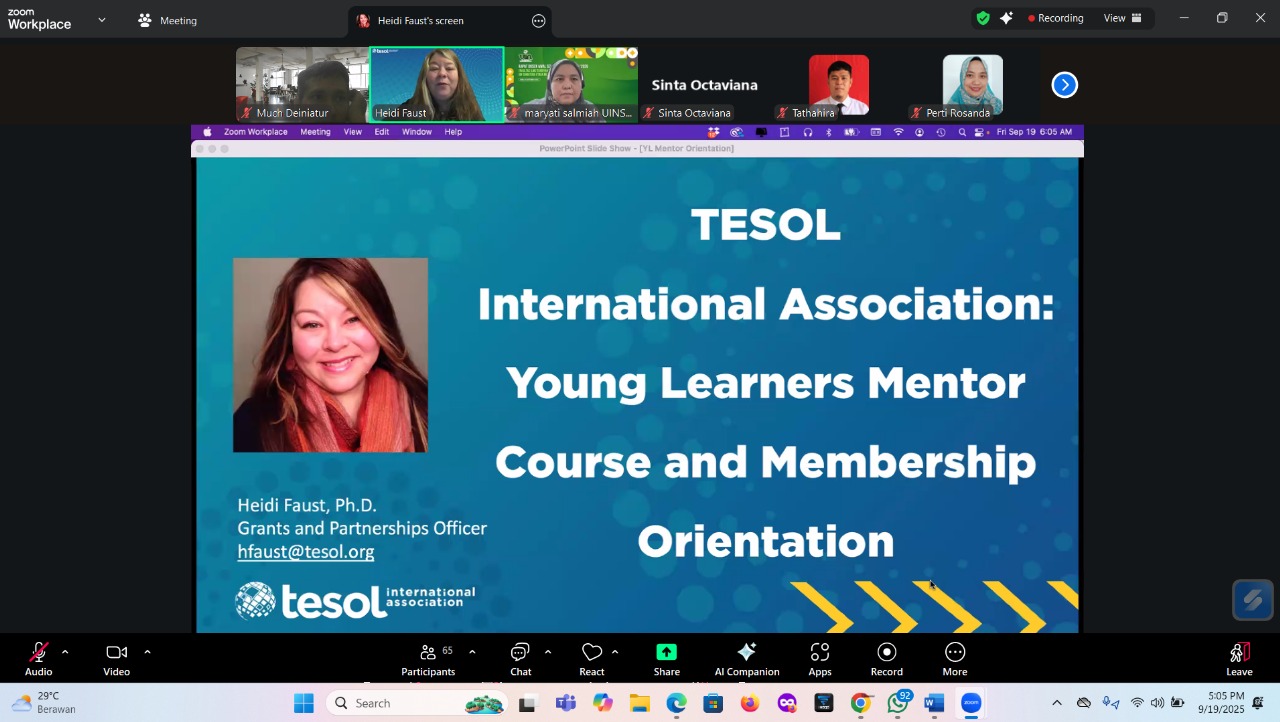Show next participants with the blue arrow
Image resolution: width=1280 pixels, height=722 pixels.
pyautogui.click(x=1064, y=85)
